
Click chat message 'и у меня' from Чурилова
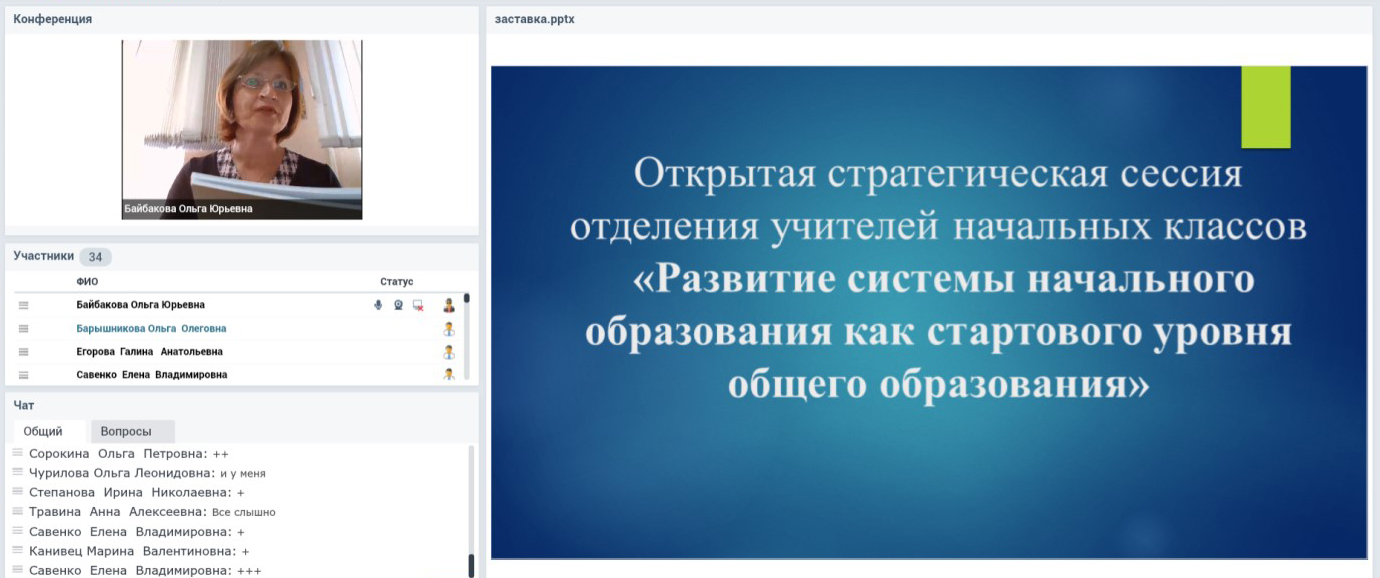tap(243, 473)
